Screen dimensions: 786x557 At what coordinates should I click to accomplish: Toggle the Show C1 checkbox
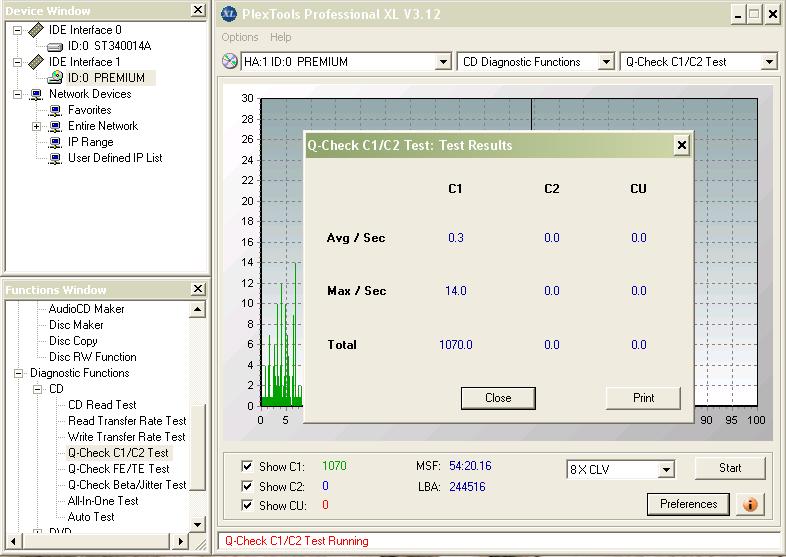click(x=247, y=466)
